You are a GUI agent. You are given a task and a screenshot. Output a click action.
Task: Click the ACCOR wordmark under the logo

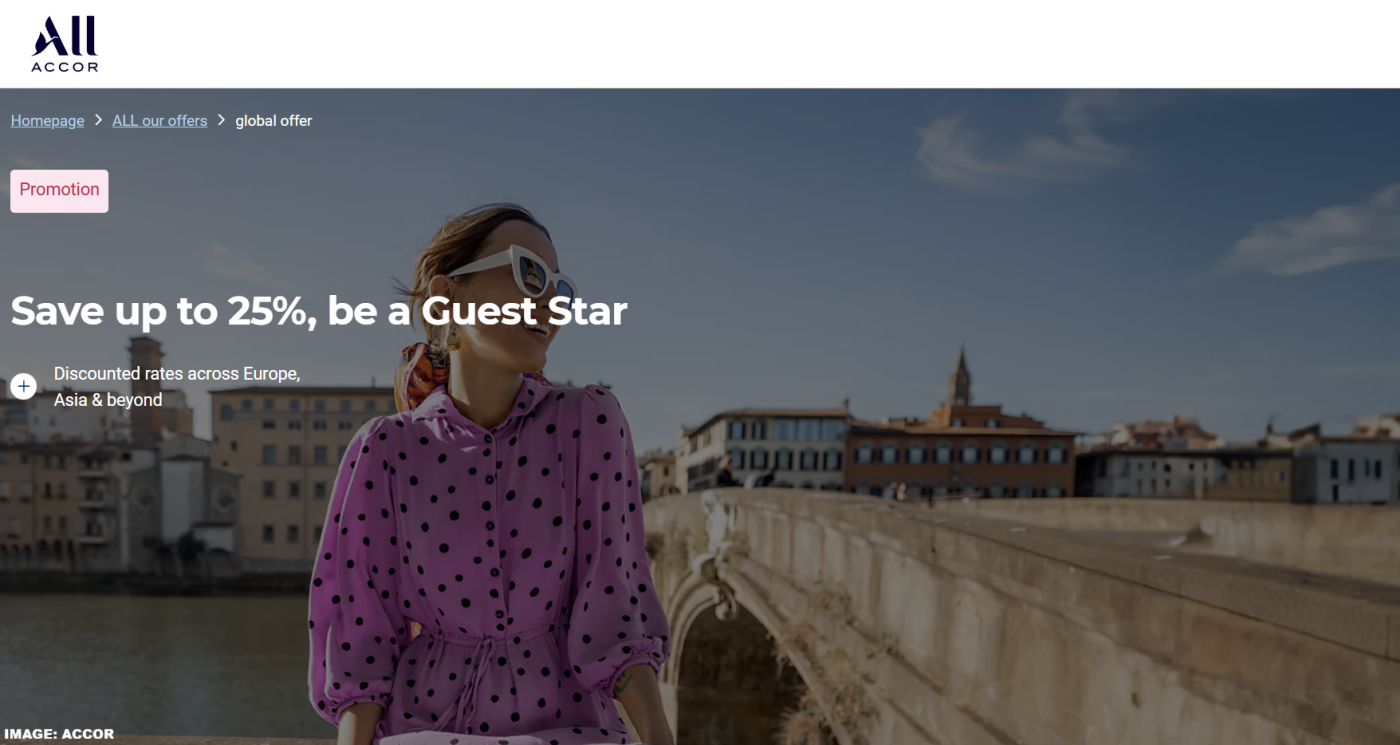point(65,67)
